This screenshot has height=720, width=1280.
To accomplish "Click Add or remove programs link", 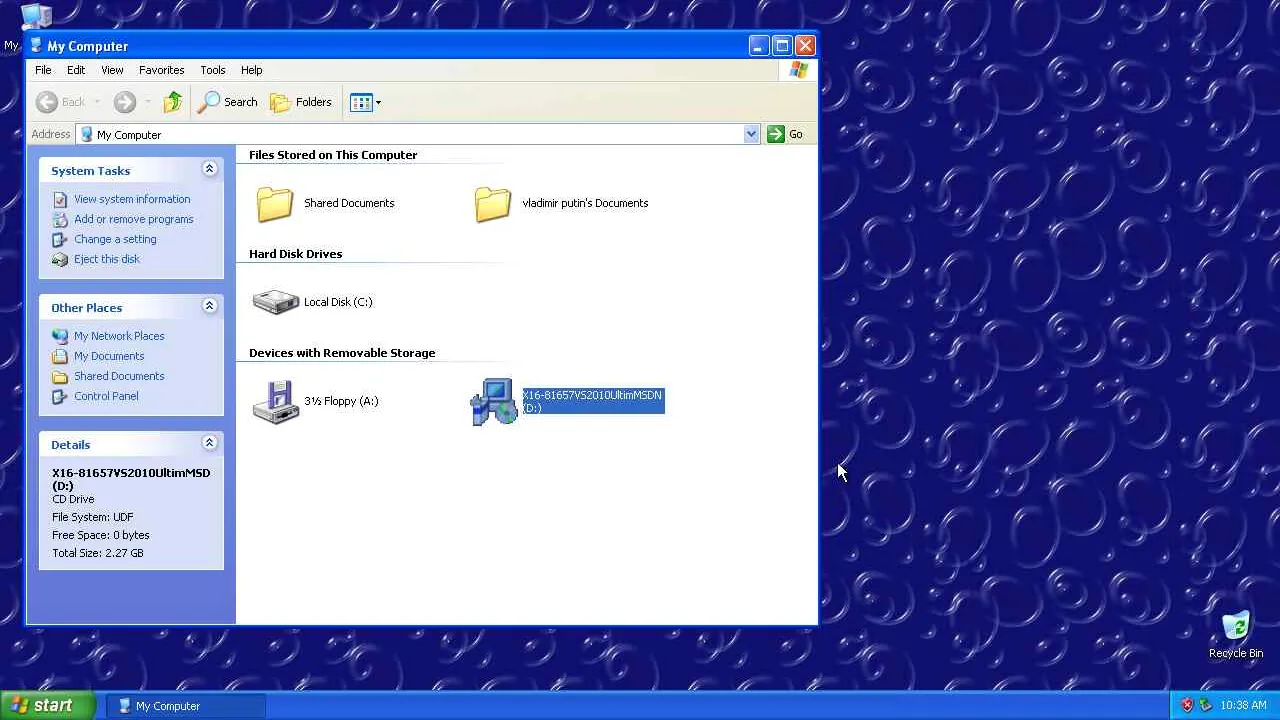I will tap(134, 219).
